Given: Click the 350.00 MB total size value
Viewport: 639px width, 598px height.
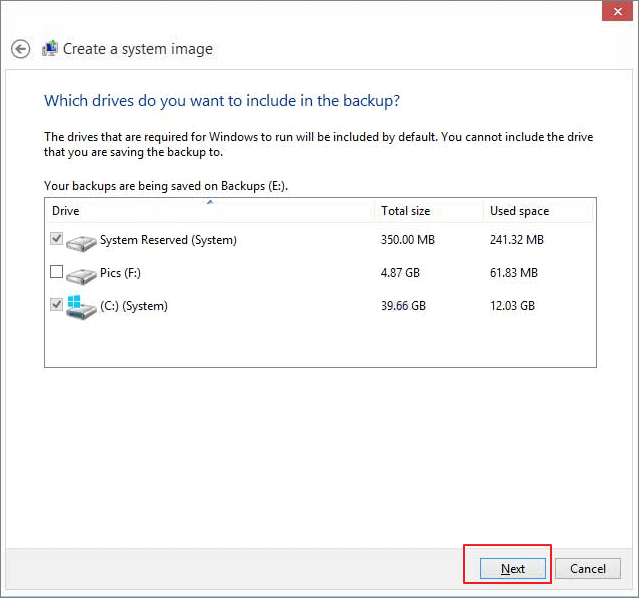Looking at the screenshot, I should tap(408, 240).
